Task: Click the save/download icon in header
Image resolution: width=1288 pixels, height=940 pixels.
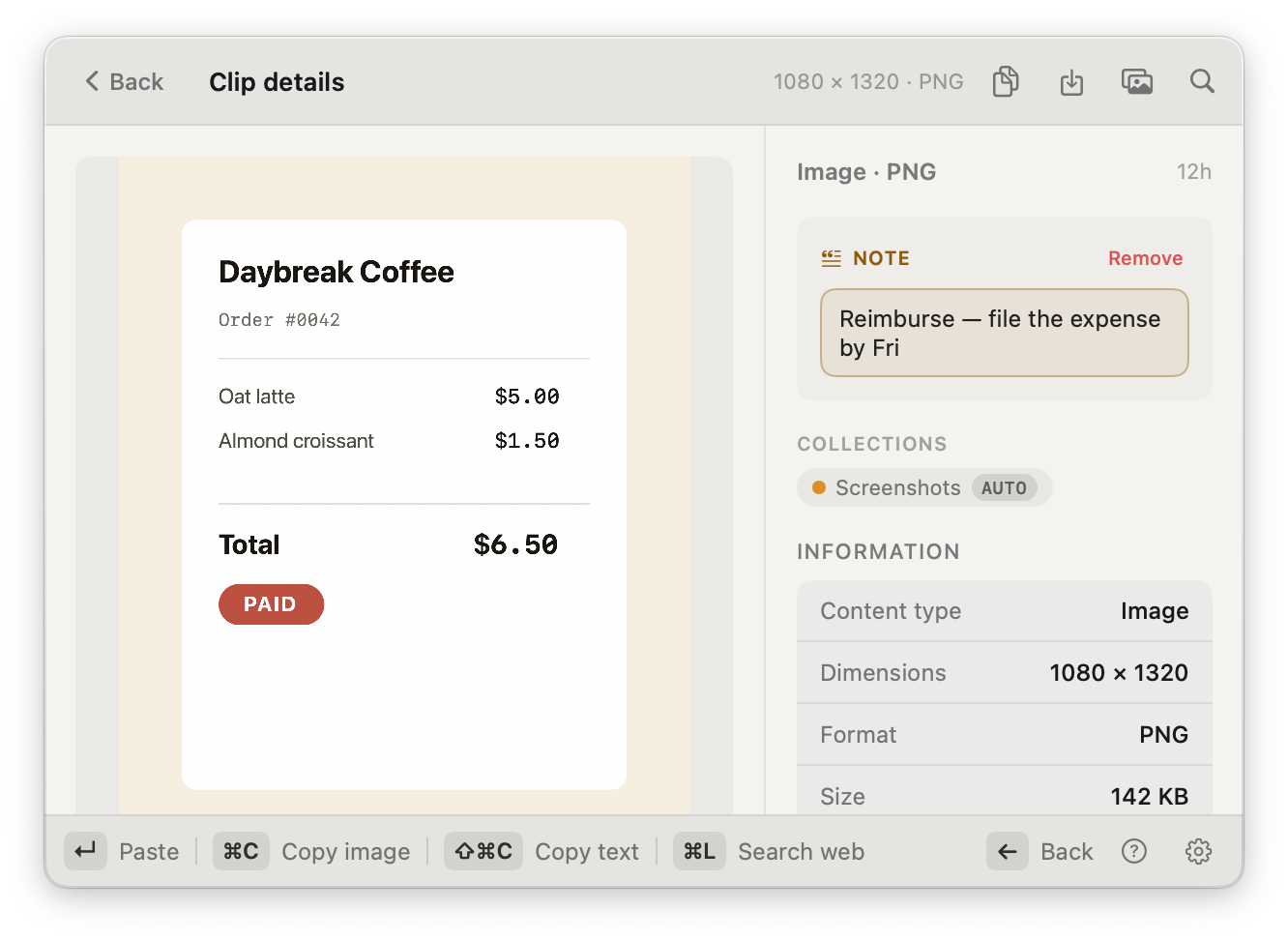Action: (x=1071, y=82)
